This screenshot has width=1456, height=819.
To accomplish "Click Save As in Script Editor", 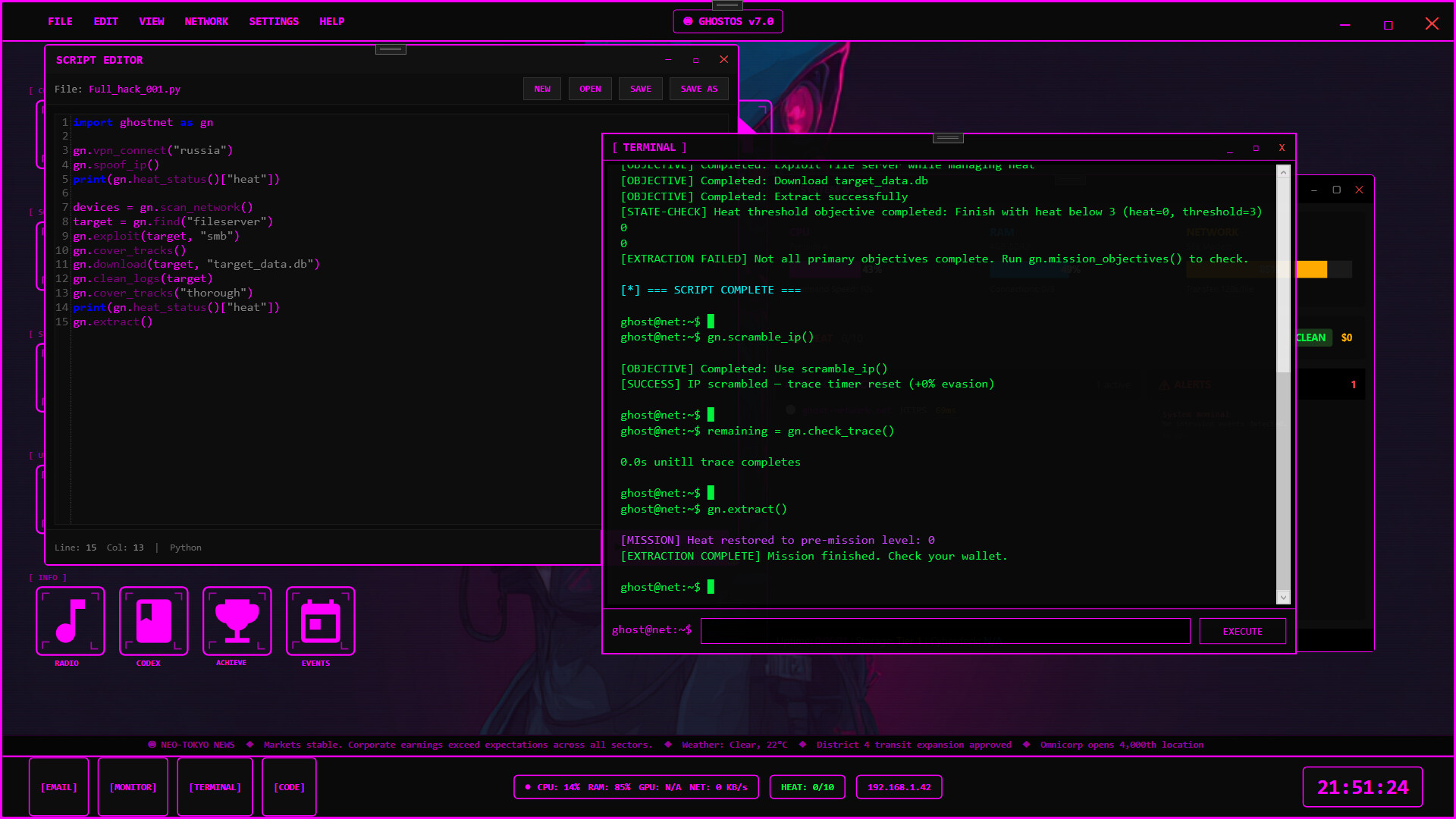I will tap(698, 89).
